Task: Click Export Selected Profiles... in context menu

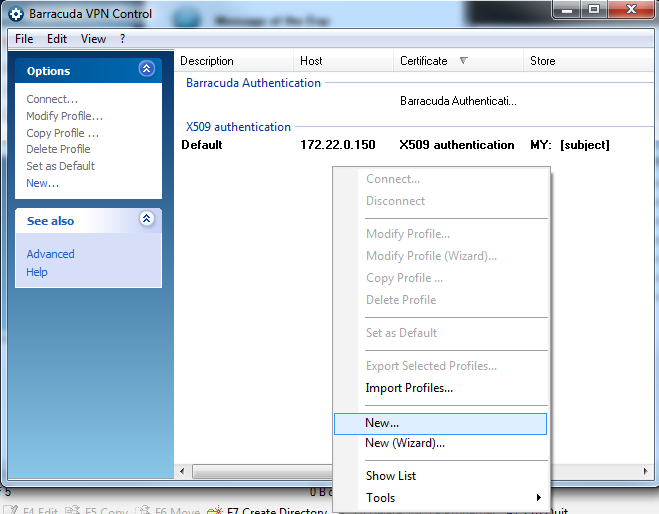Action: point(440,366)
